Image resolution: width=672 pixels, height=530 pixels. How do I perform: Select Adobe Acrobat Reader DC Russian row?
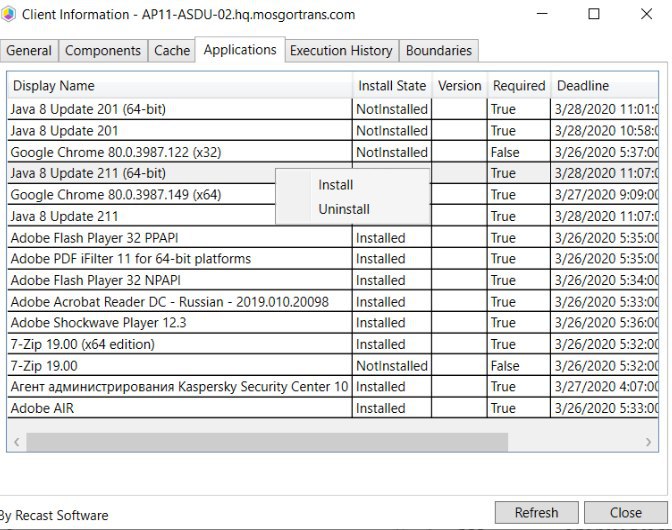click(333, 302)
